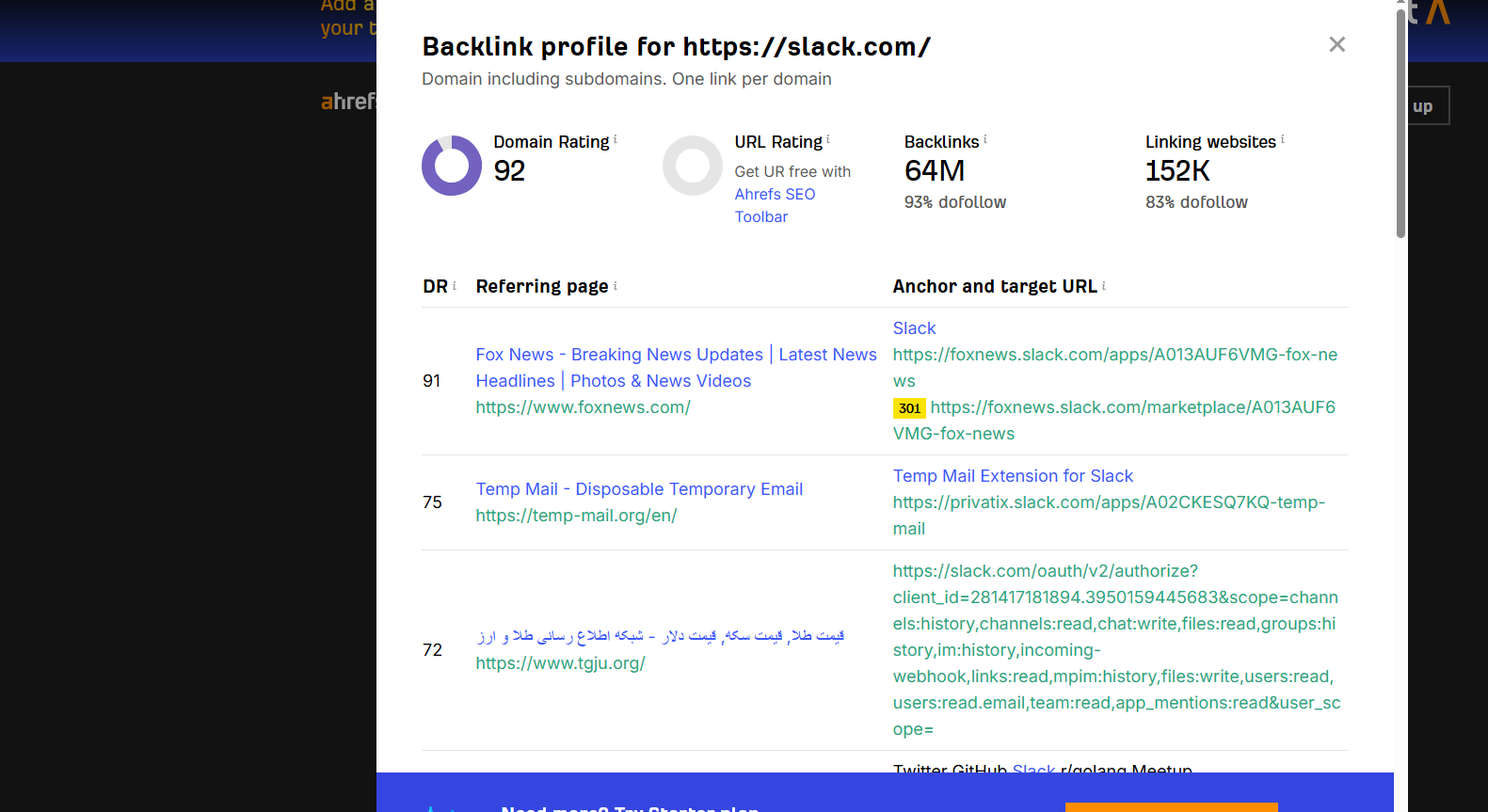
Task: Click the gray URL Rating donut chart
Action: (x=693, y=166)
